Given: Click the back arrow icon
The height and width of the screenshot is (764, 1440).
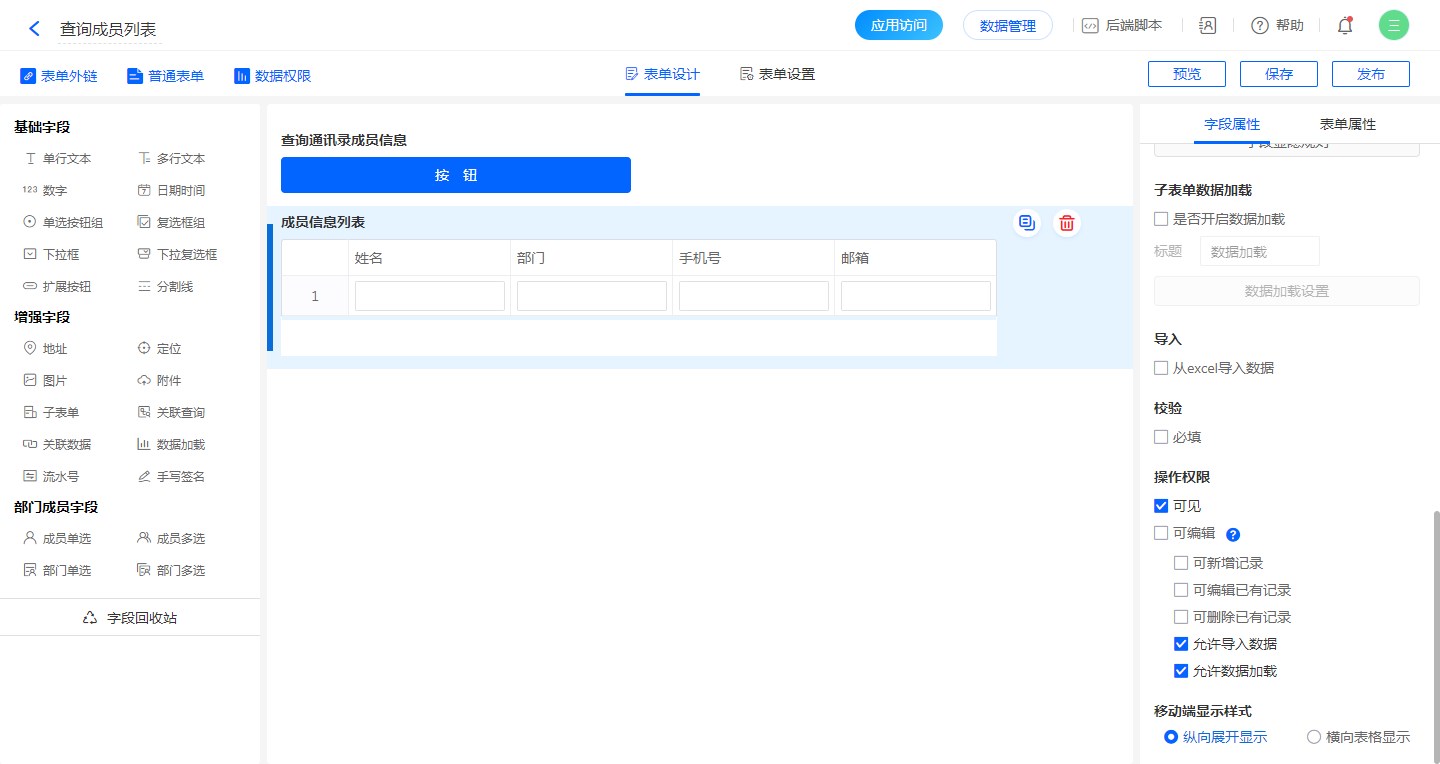Looking at the screenshot, I should 34,29.
